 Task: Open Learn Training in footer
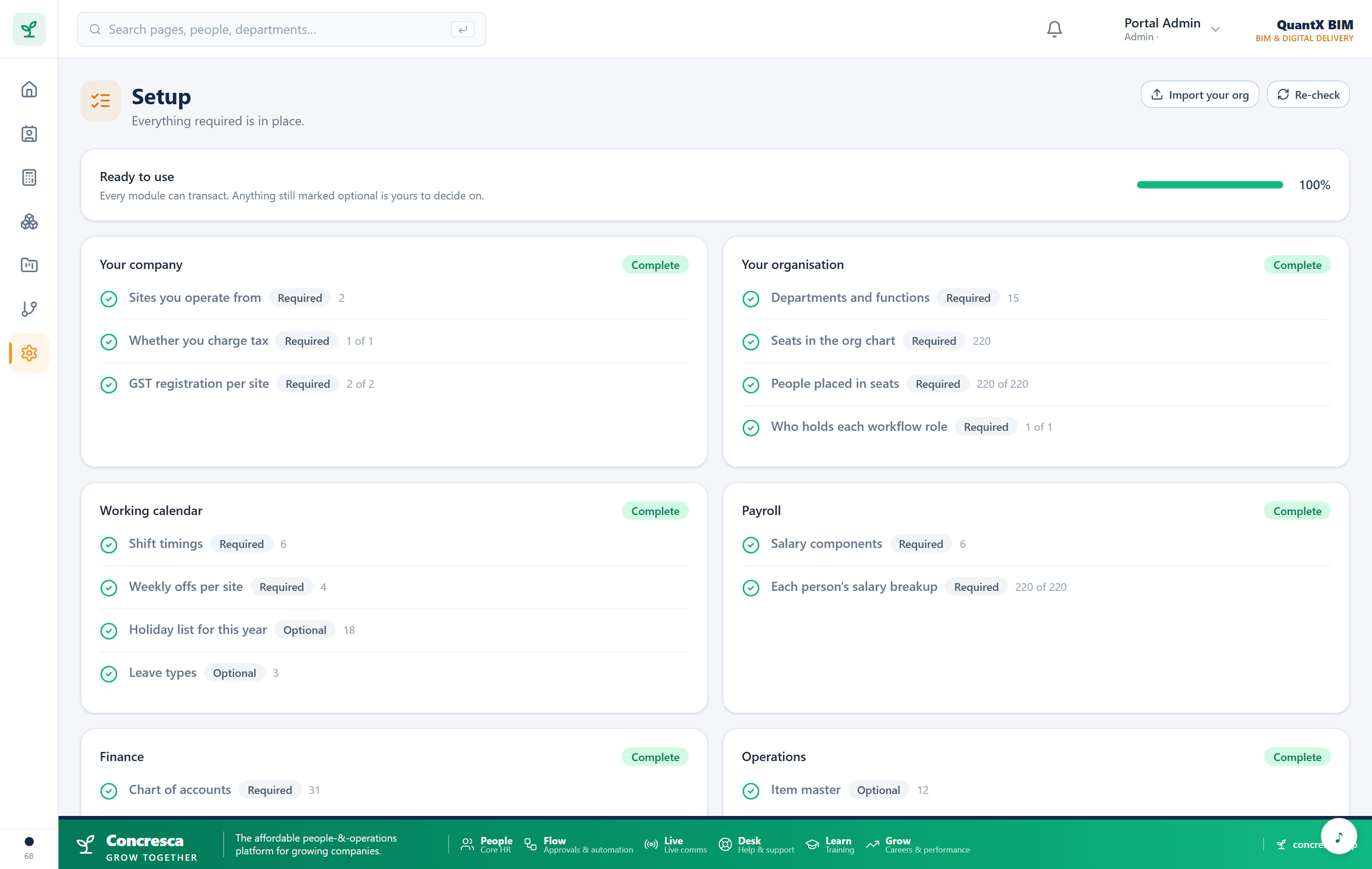point(830,844)
